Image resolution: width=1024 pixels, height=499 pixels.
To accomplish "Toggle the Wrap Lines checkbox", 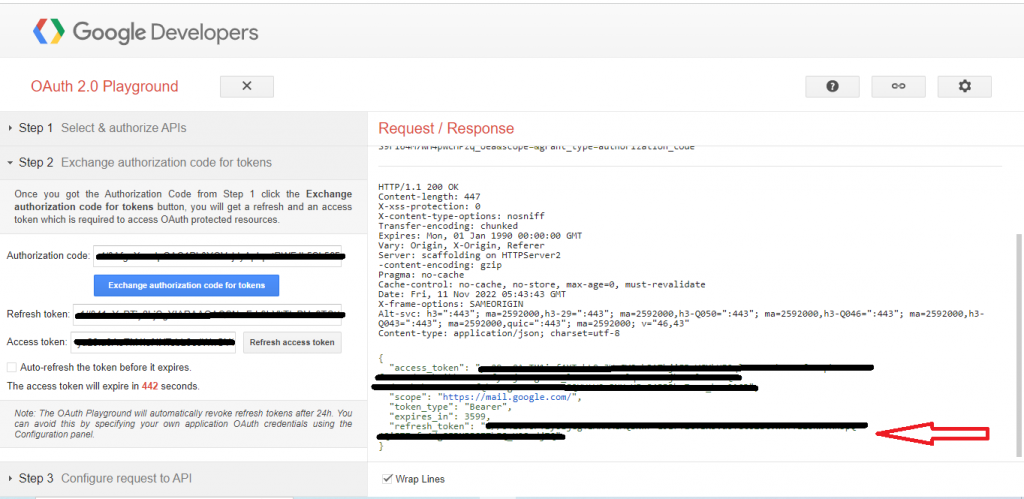I will pos(387,479).
